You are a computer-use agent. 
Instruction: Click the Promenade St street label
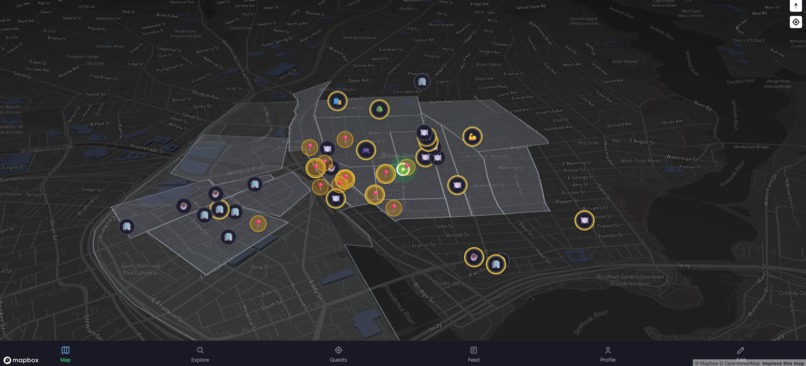tap(148, 150)
